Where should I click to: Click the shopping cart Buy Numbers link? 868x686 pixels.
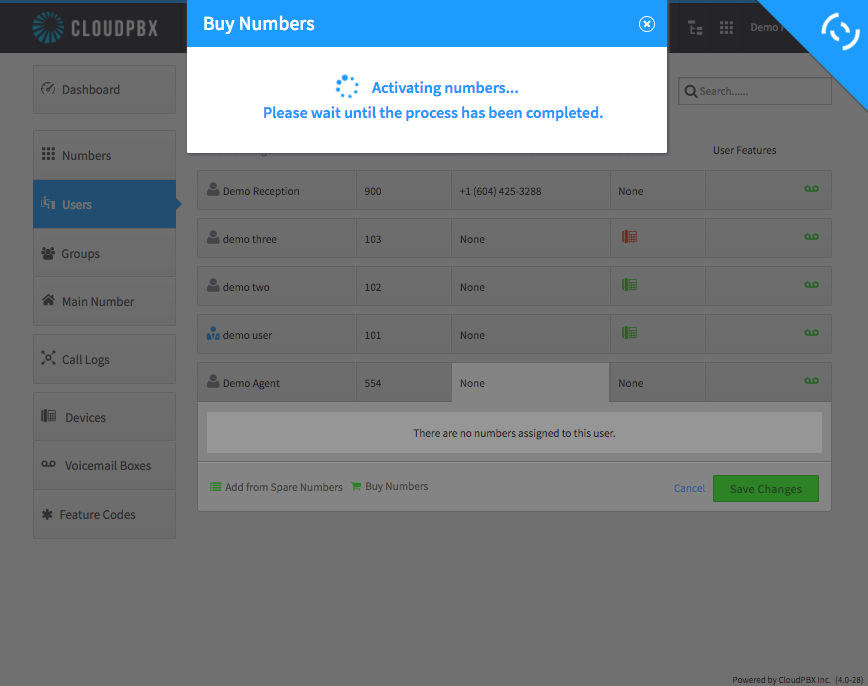point(390,486)
